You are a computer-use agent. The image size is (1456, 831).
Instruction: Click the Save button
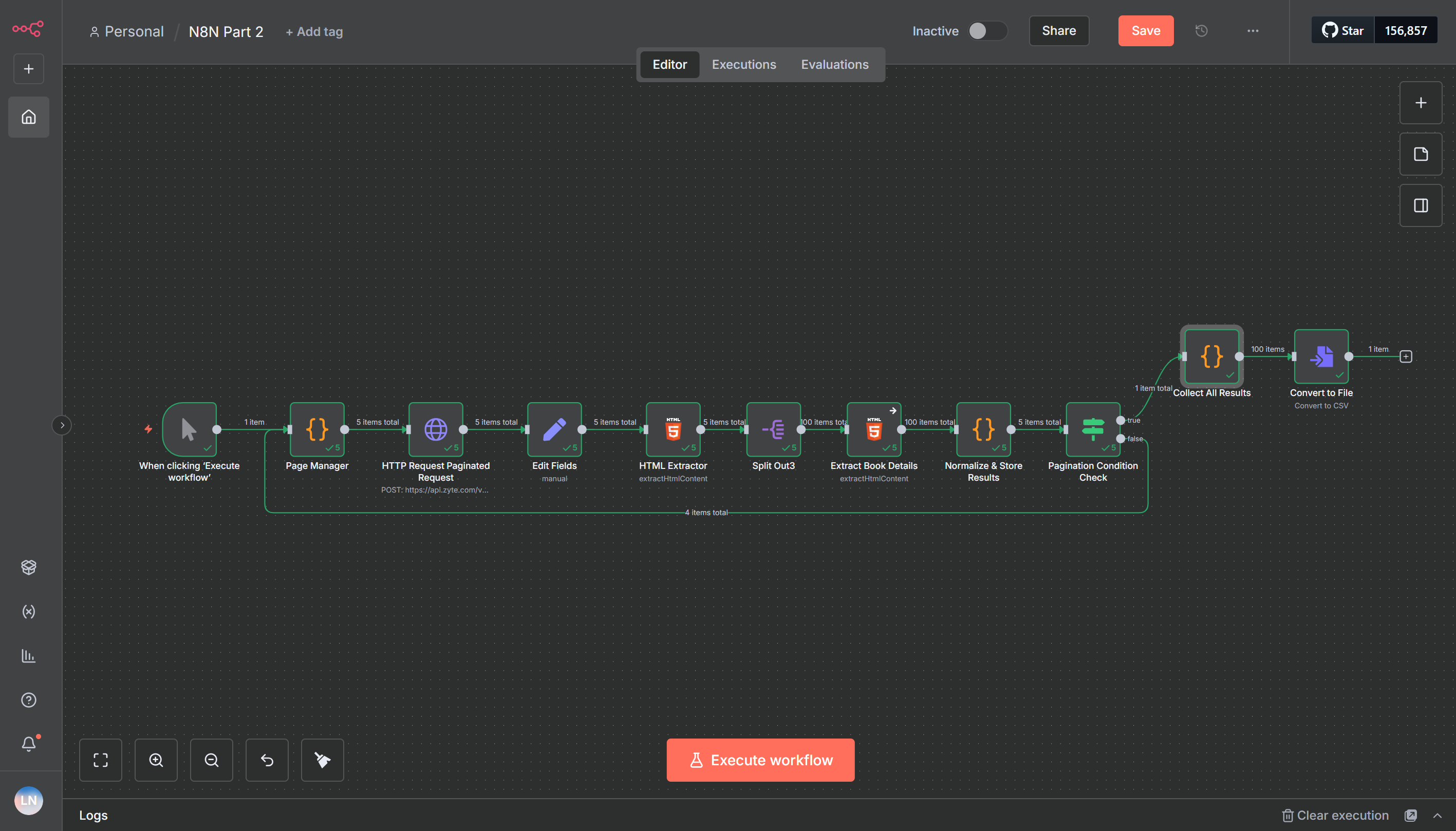[1146, 31]
